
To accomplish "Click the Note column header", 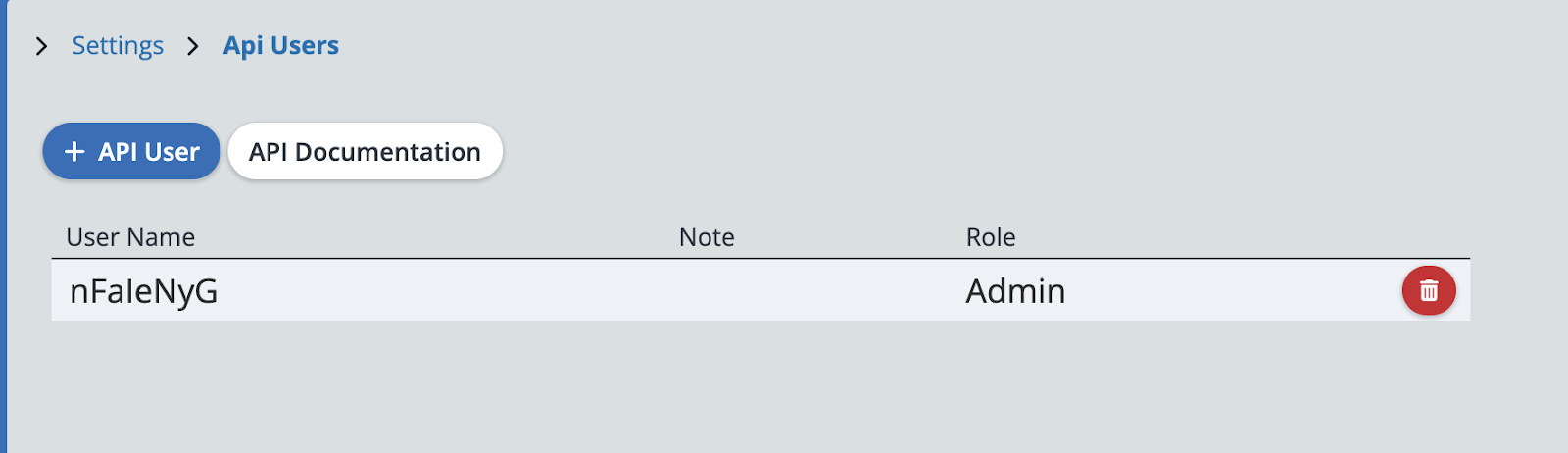I will pos(707,237).
